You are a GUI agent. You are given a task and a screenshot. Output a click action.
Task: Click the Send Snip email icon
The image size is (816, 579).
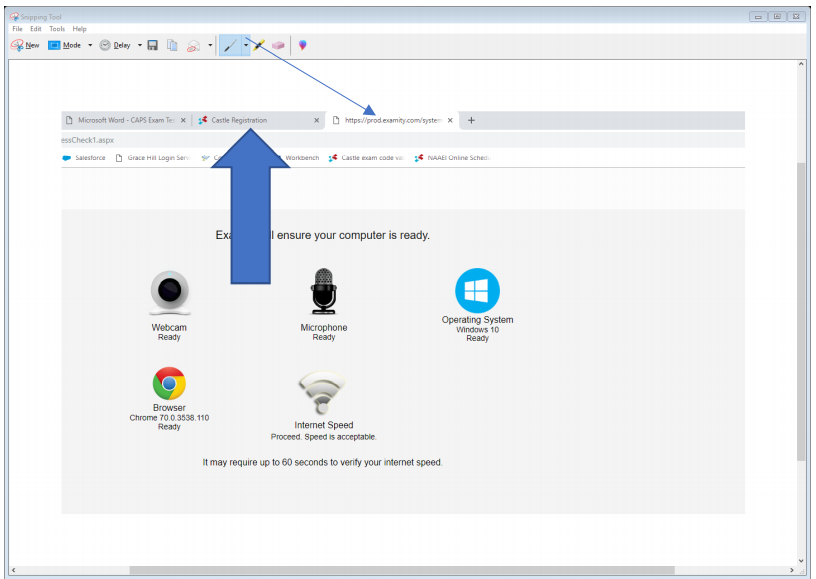pos(194,45)
